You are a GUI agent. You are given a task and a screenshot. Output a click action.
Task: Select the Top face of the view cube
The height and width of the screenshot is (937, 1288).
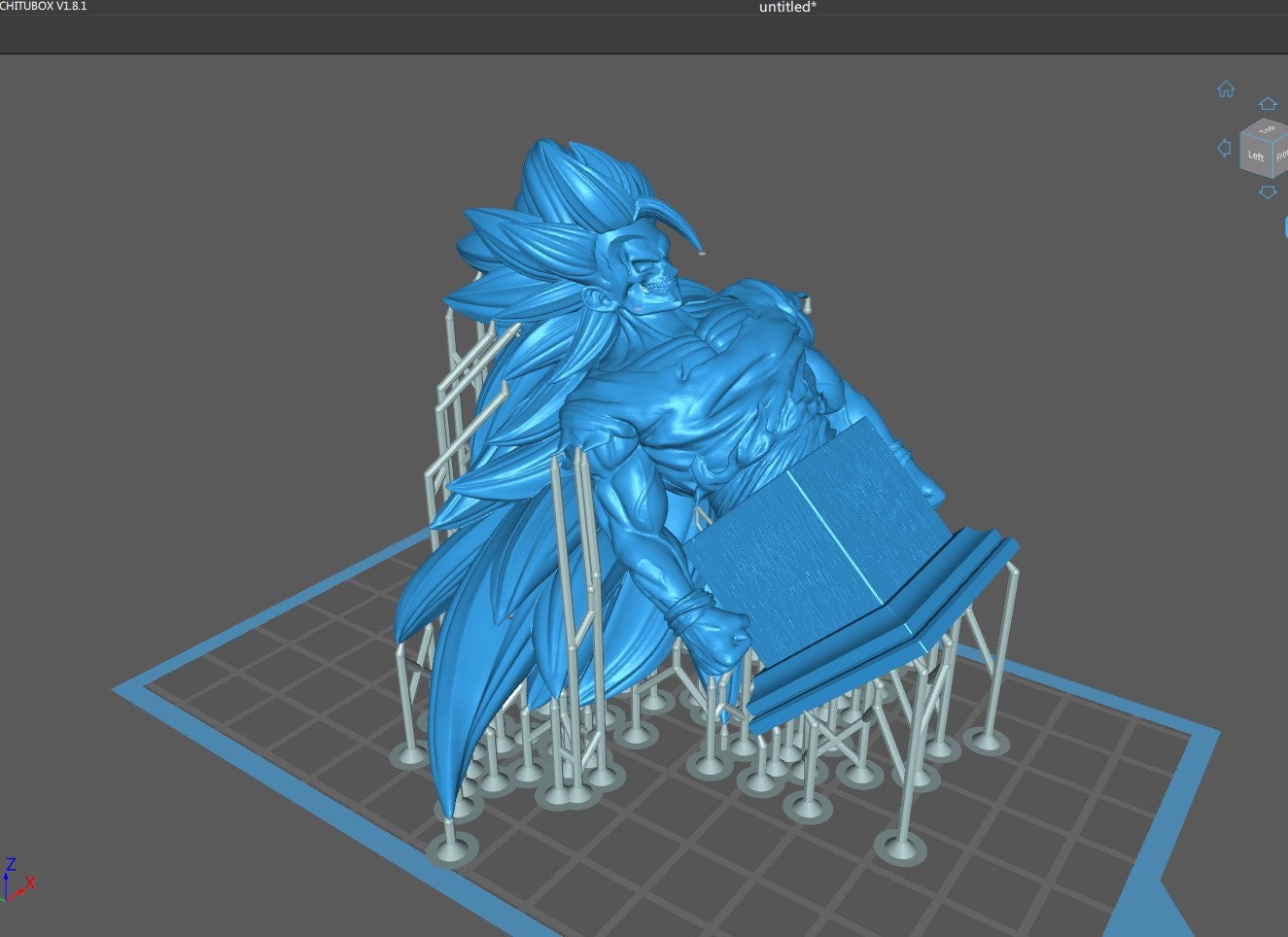pyautogui.click(x=1267, y=129)
